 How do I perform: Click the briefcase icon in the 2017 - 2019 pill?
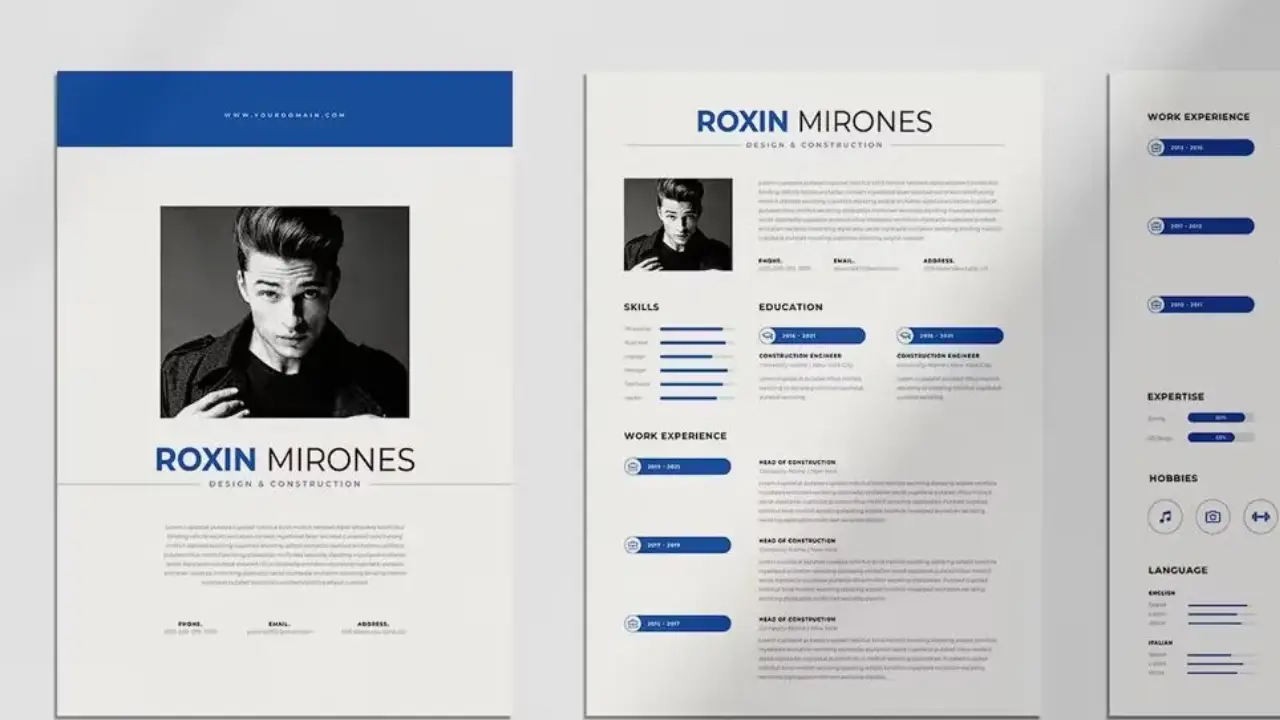coord(633,545)
